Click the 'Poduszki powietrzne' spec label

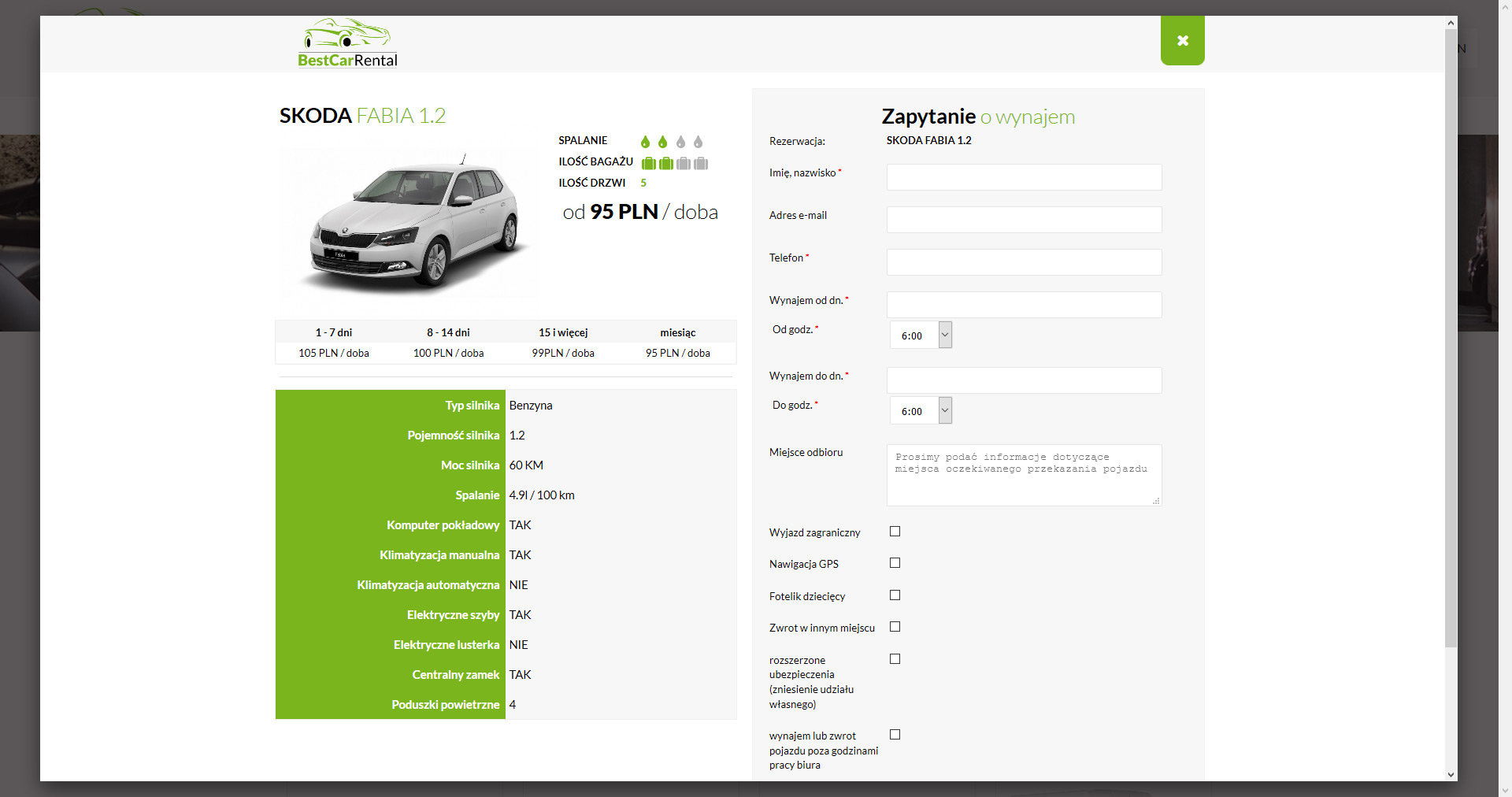(446, 705)
